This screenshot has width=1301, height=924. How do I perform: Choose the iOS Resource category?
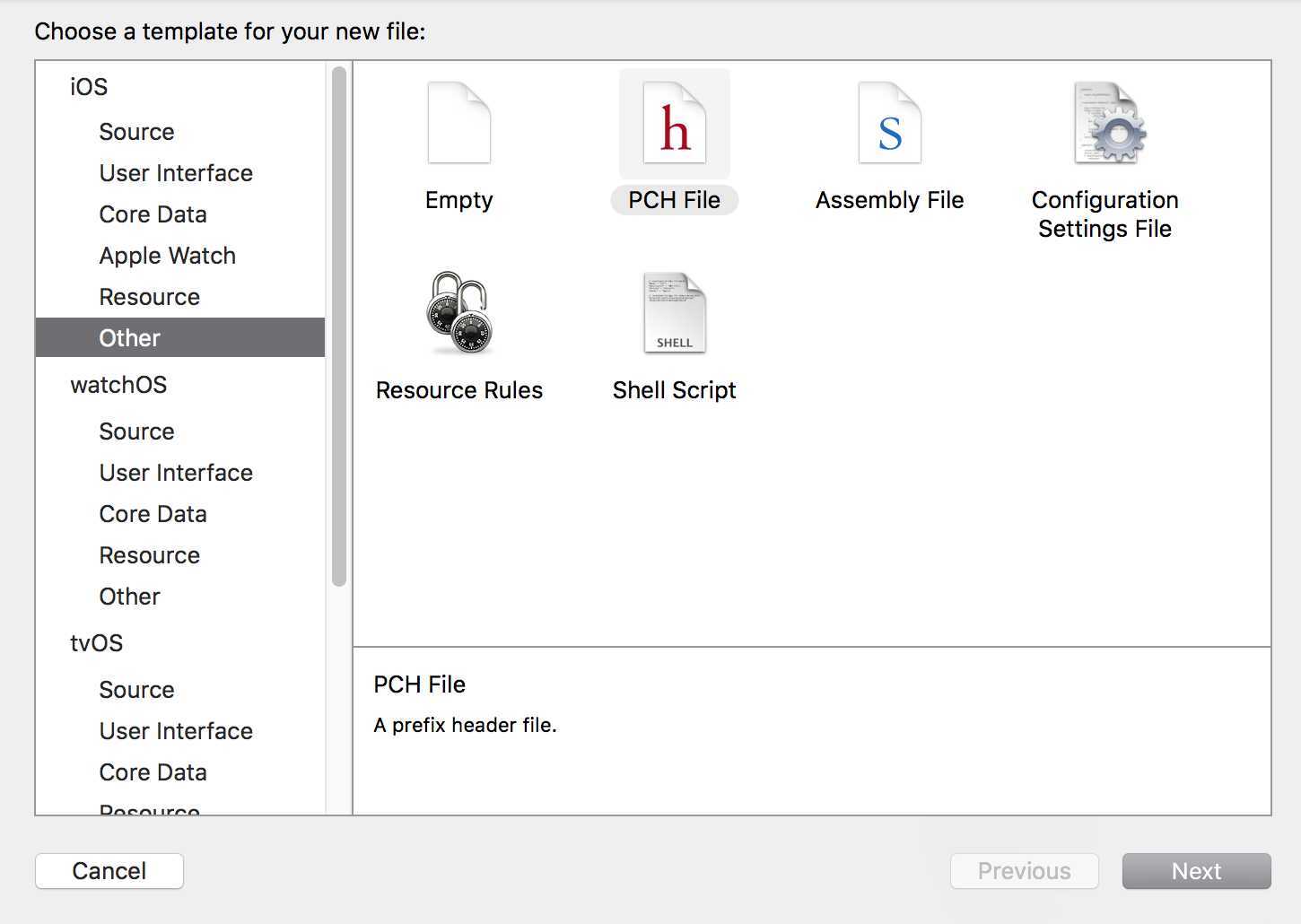(149, 297)
